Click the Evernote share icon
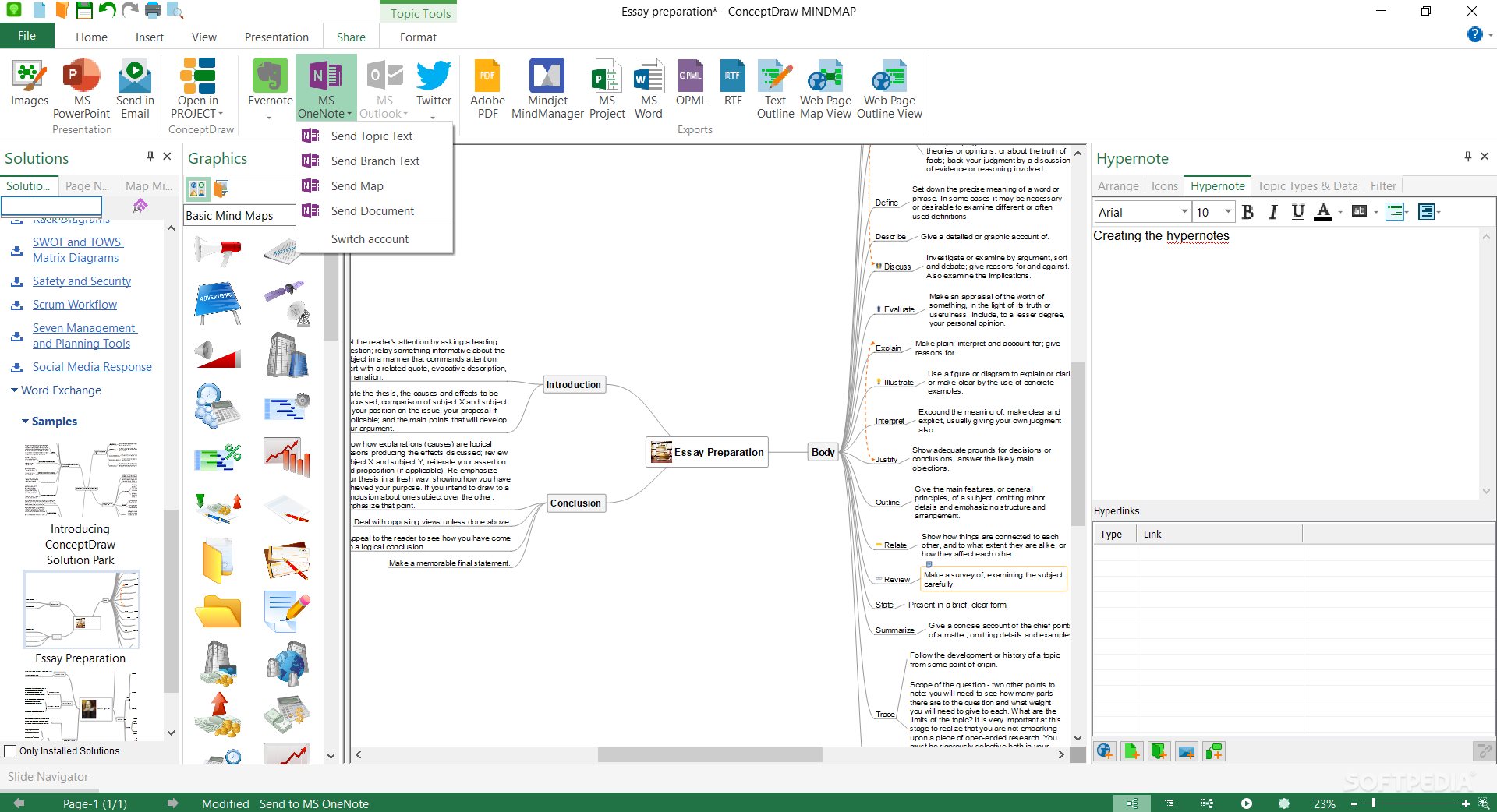 [x=270, y=88]
